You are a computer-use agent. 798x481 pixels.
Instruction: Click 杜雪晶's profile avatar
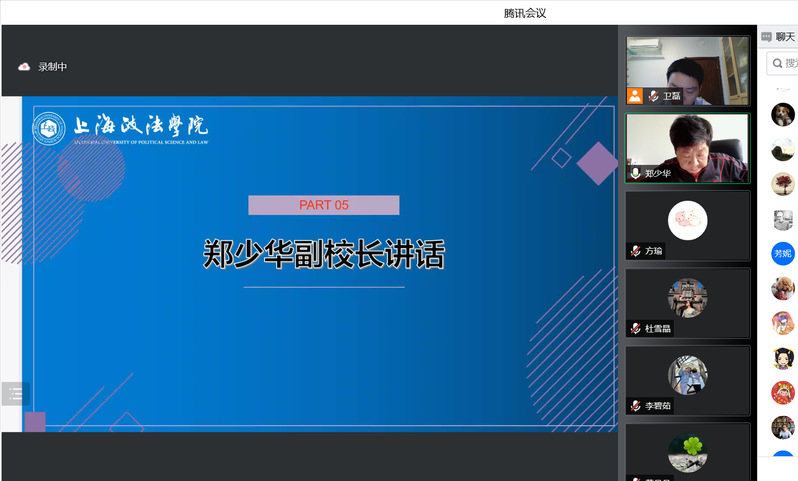(687, 297)
